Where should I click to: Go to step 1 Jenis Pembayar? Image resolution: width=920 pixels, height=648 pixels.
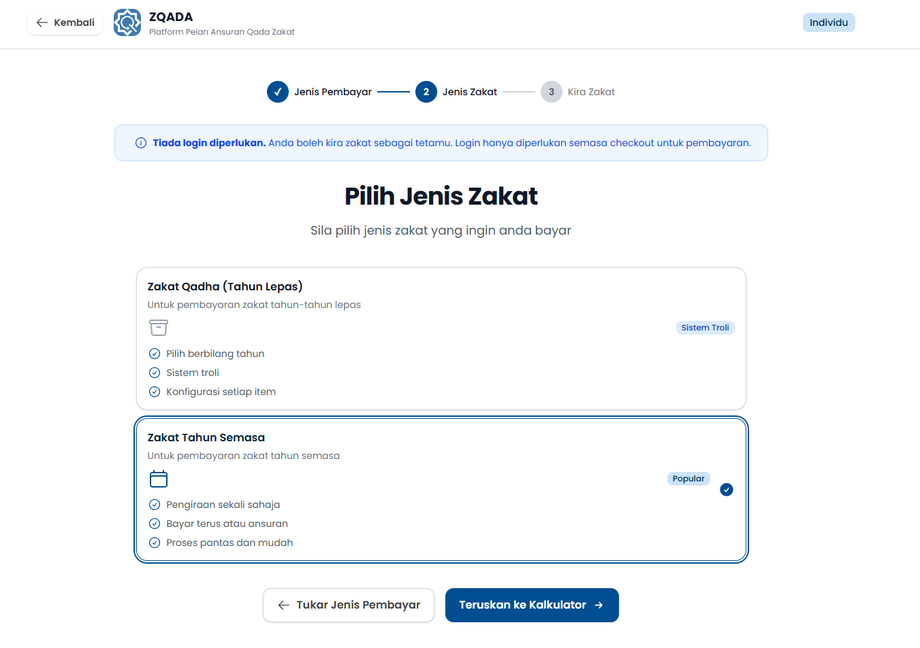[x=278, y=92]
